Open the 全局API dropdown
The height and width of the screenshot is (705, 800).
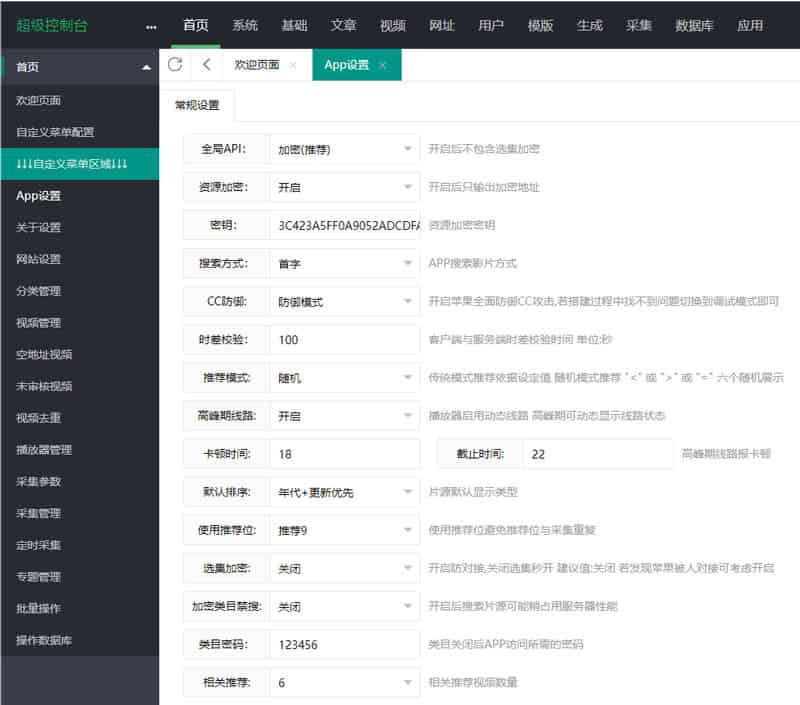[344, 149]
